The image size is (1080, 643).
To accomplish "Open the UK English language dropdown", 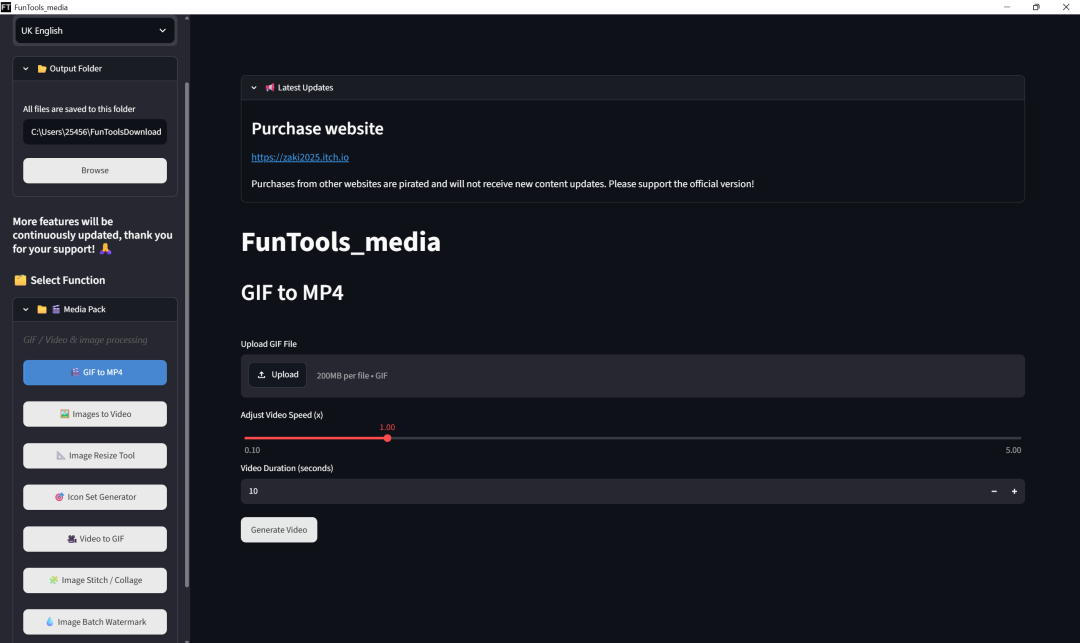I will (x=94, y=31).
